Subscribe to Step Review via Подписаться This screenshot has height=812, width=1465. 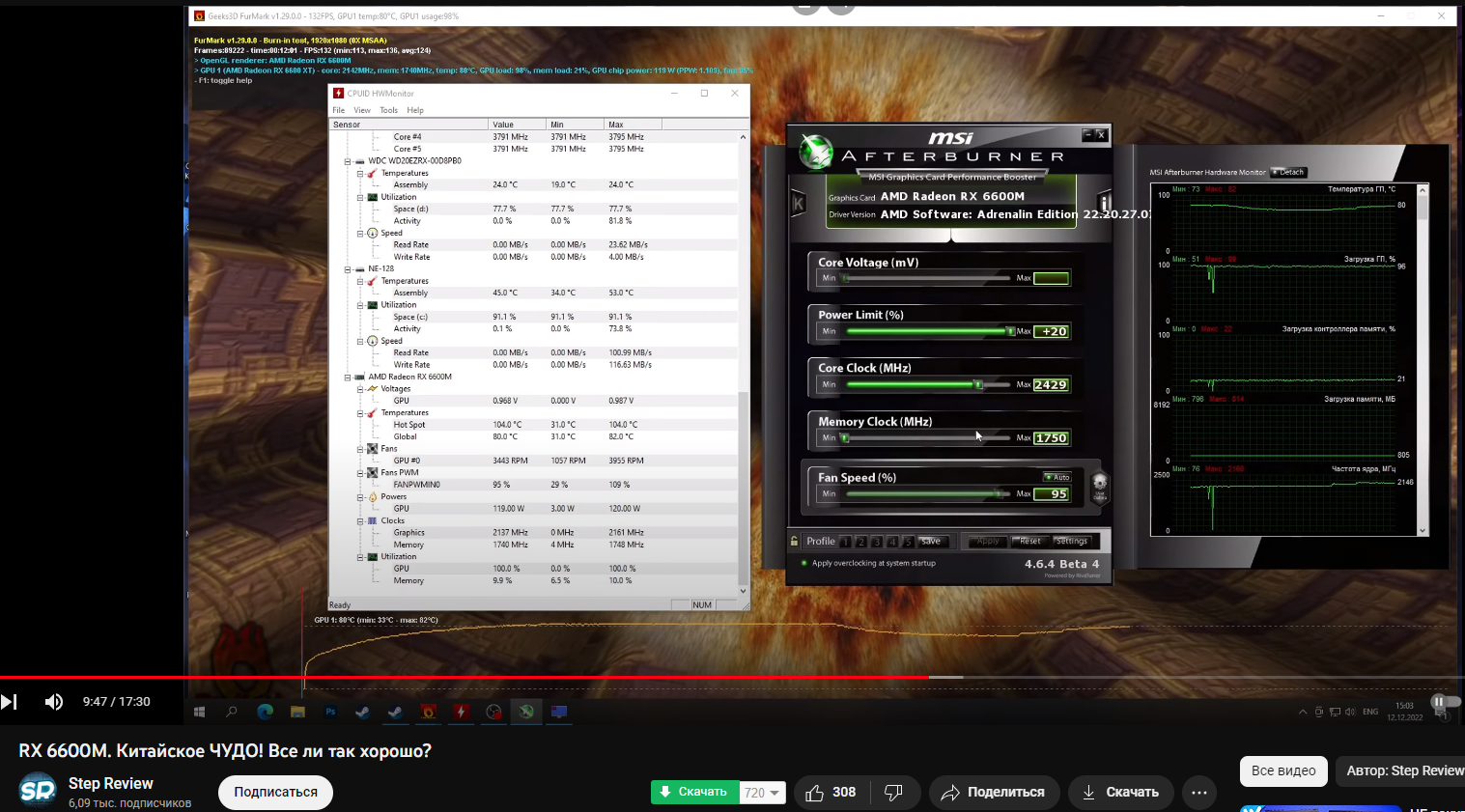point(275,792)
